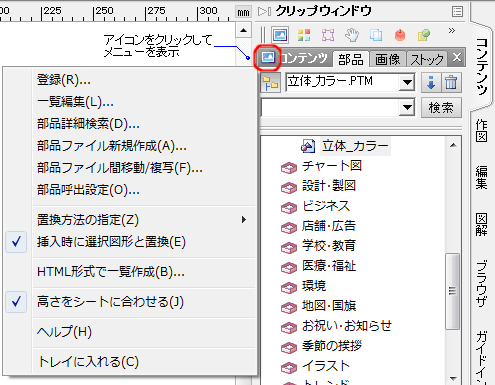The height and width of the screenshot is (385, 495).
Task: Choose 登録(R)... from the menu
Action: tap(144, 80)
